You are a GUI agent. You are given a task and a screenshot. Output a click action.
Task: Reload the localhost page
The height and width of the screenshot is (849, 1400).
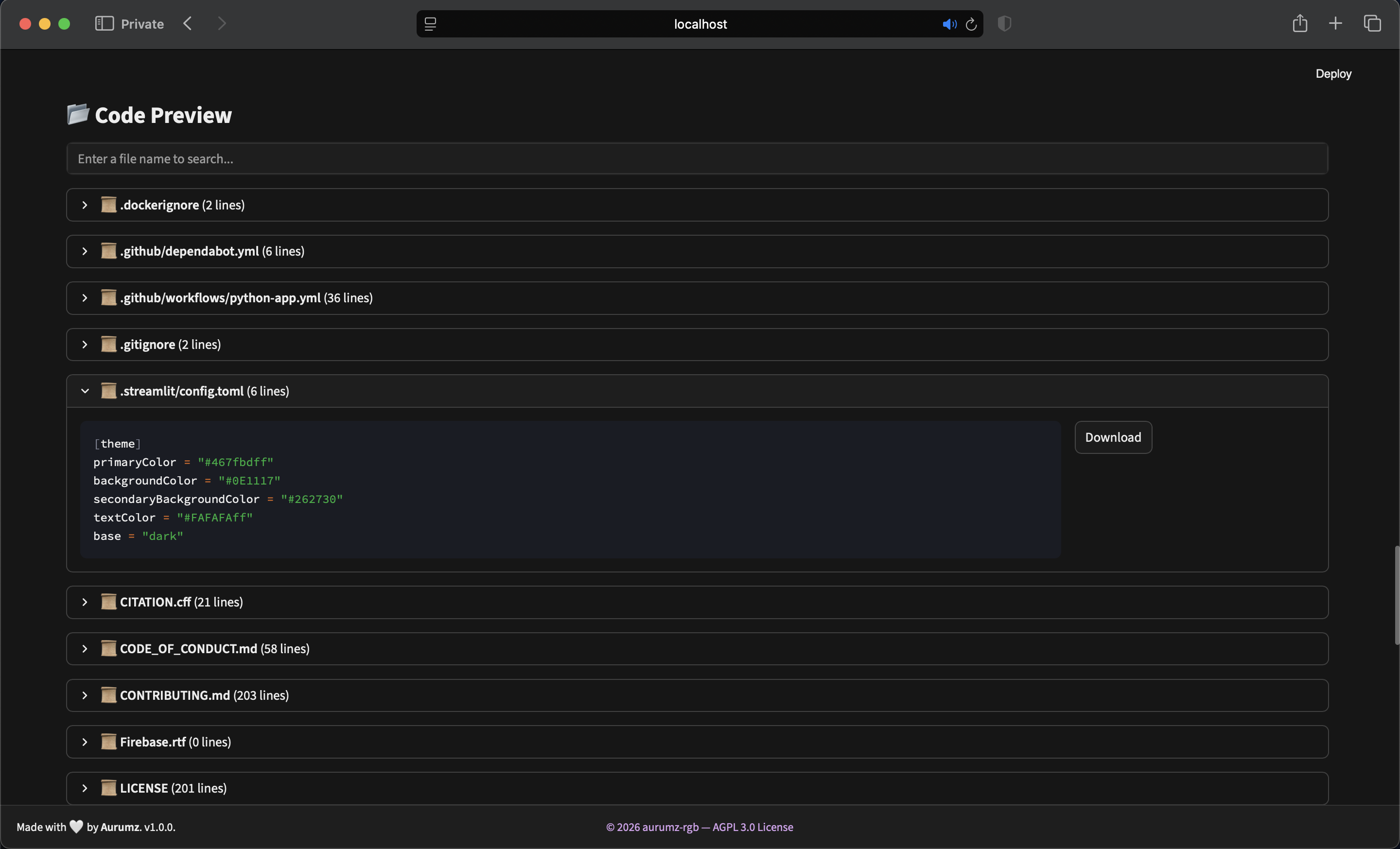tap(971, 24)
